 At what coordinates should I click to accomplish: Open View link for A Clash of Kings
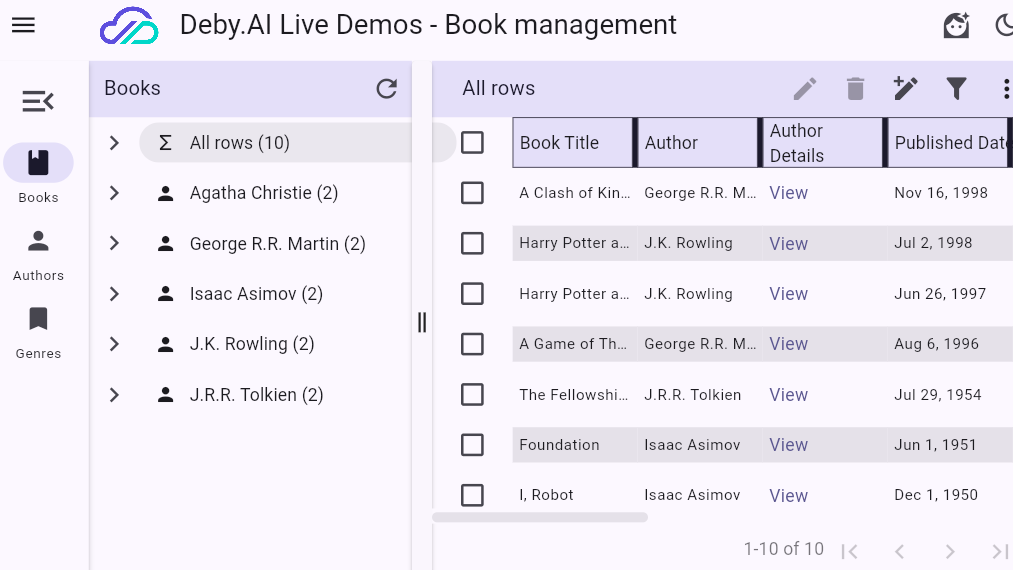788,193
